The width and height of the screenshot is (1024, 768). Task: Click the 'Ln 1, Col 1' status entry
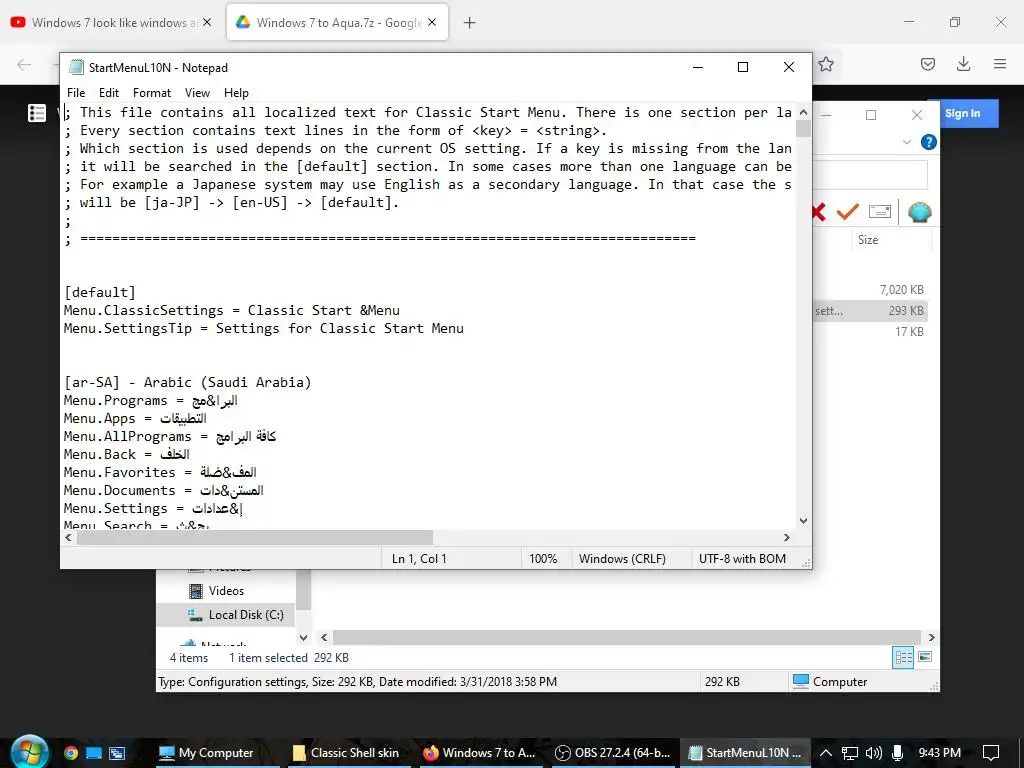[419, 558]
